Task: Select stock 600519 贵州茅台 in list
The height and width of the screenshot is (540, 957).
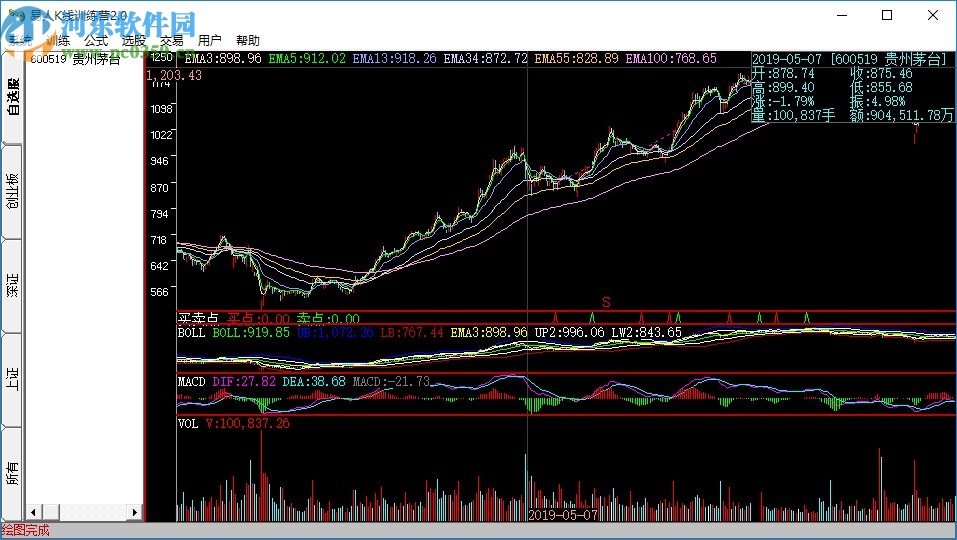Action: click(76, 59)
